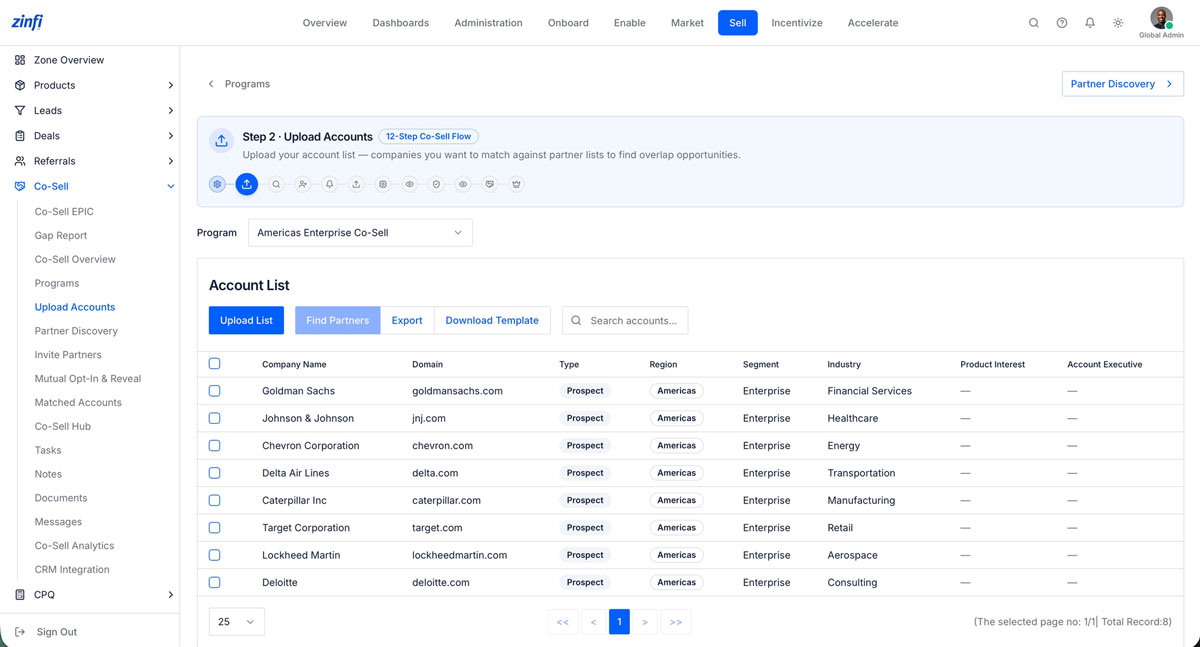
Task: Expand the Products sidebar chevron
Action: click(170, 85)
